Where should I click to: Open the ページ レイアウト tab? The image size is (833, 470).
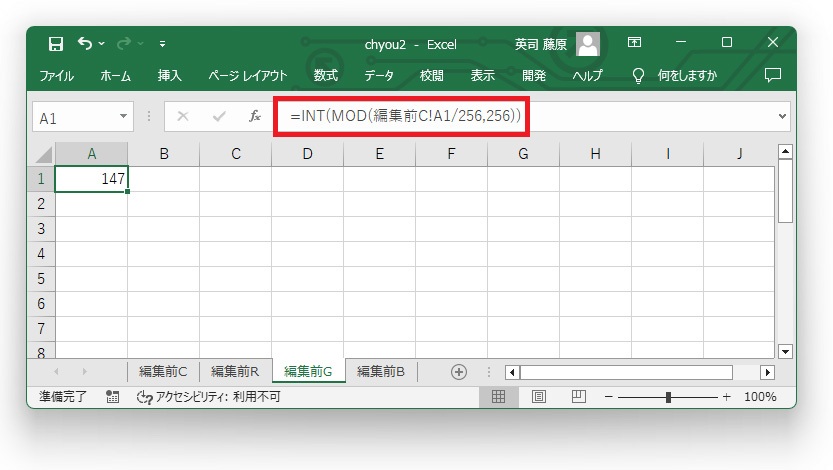(x=248, y=76)
